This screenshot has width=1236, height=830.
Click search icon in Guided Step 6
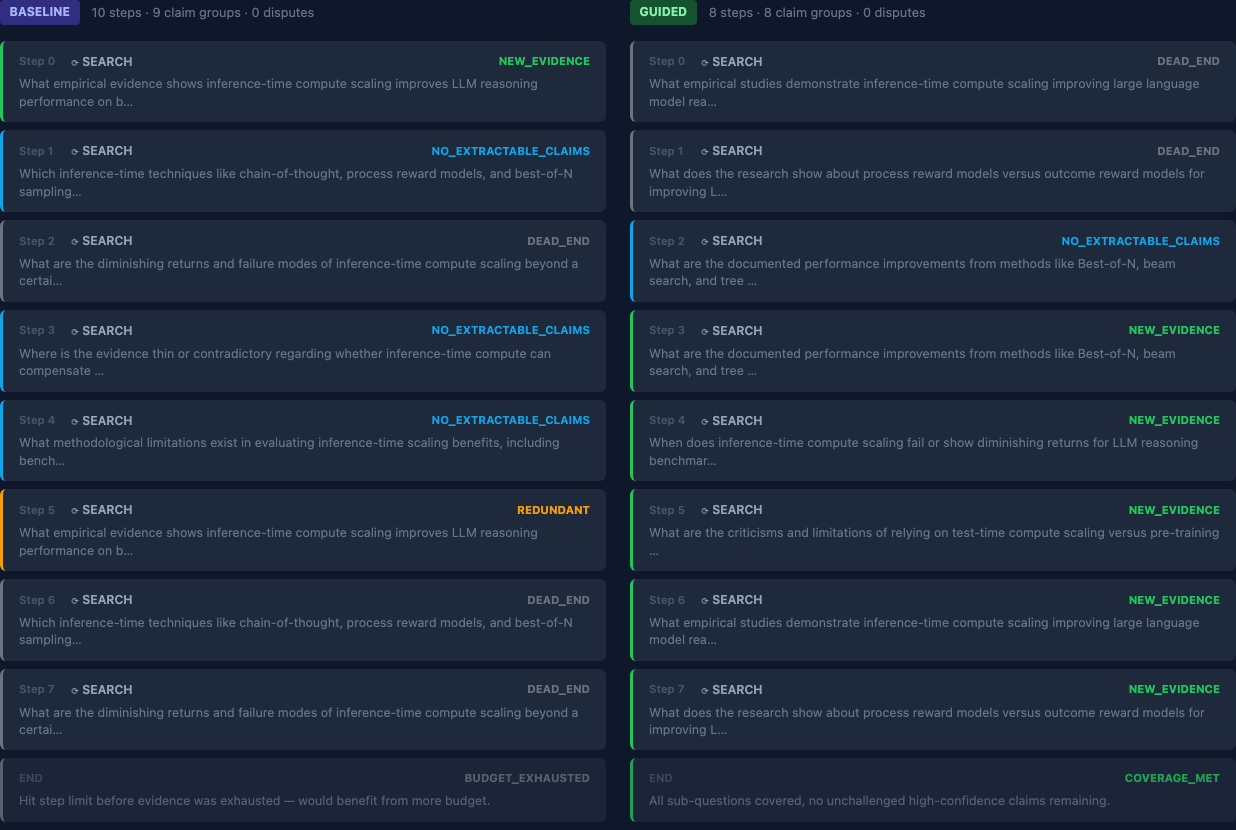[705, 601]
